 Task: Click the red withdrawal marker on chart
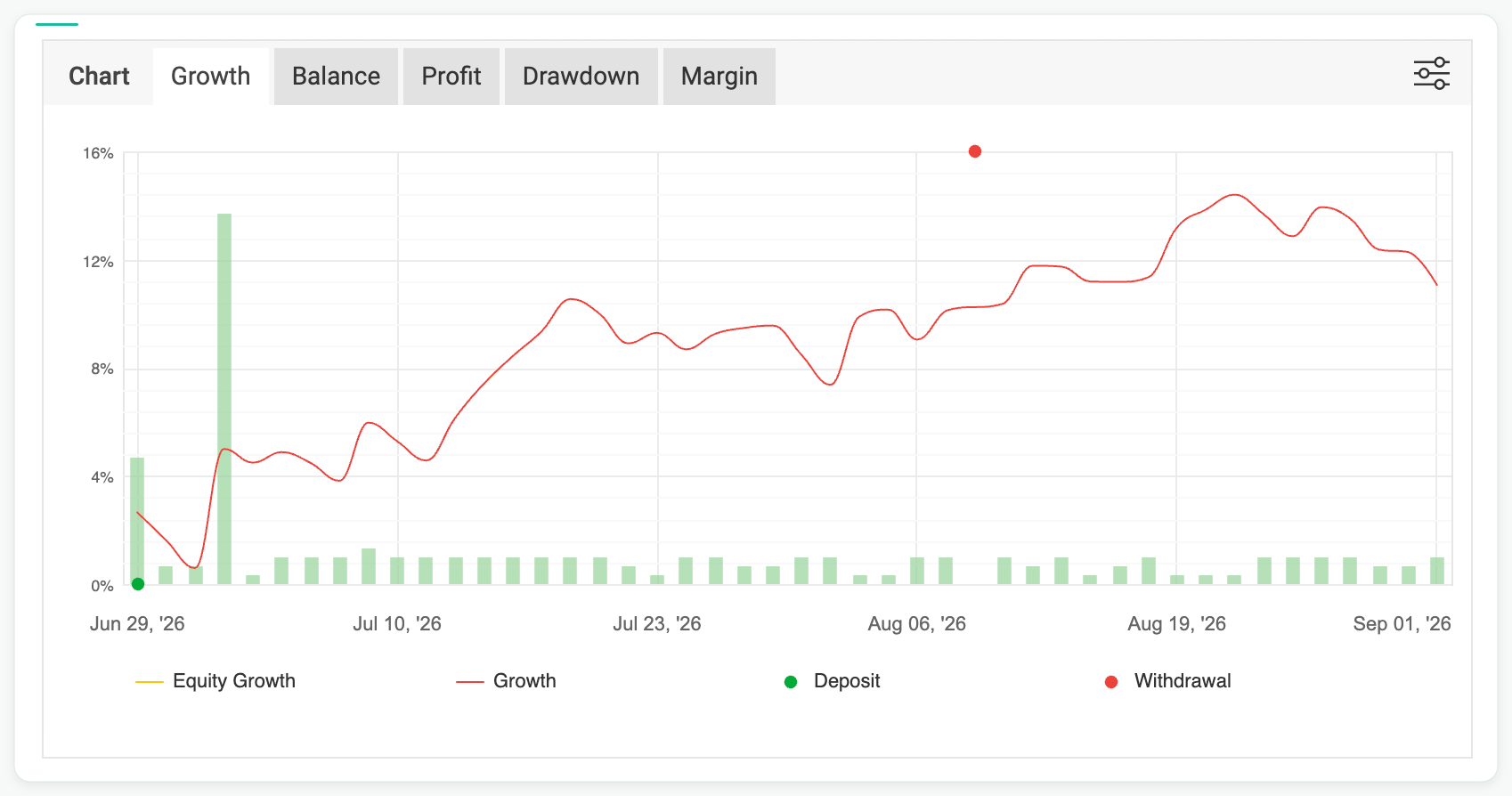click(x=975, y=151)
